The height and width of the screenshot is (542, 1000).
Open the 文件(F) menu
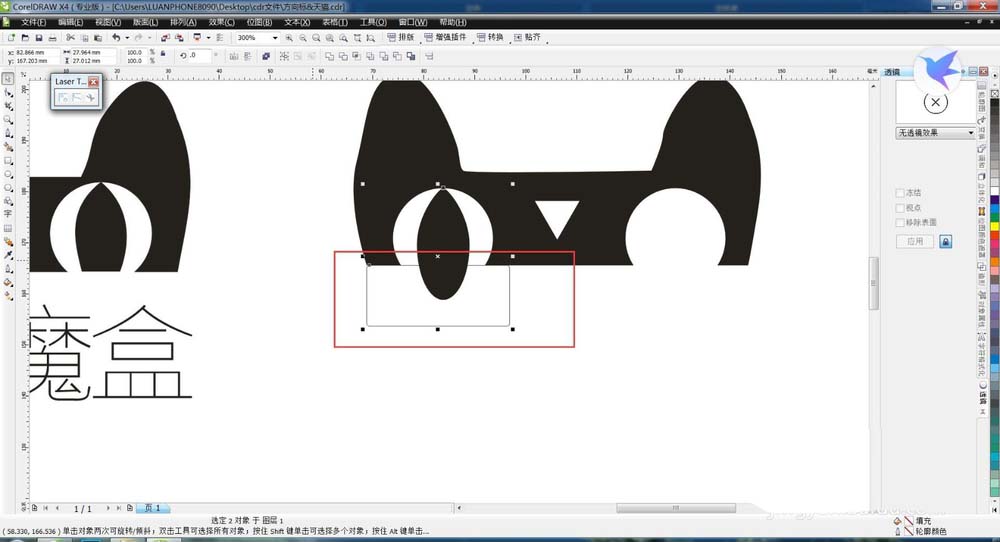click(33, 22)
